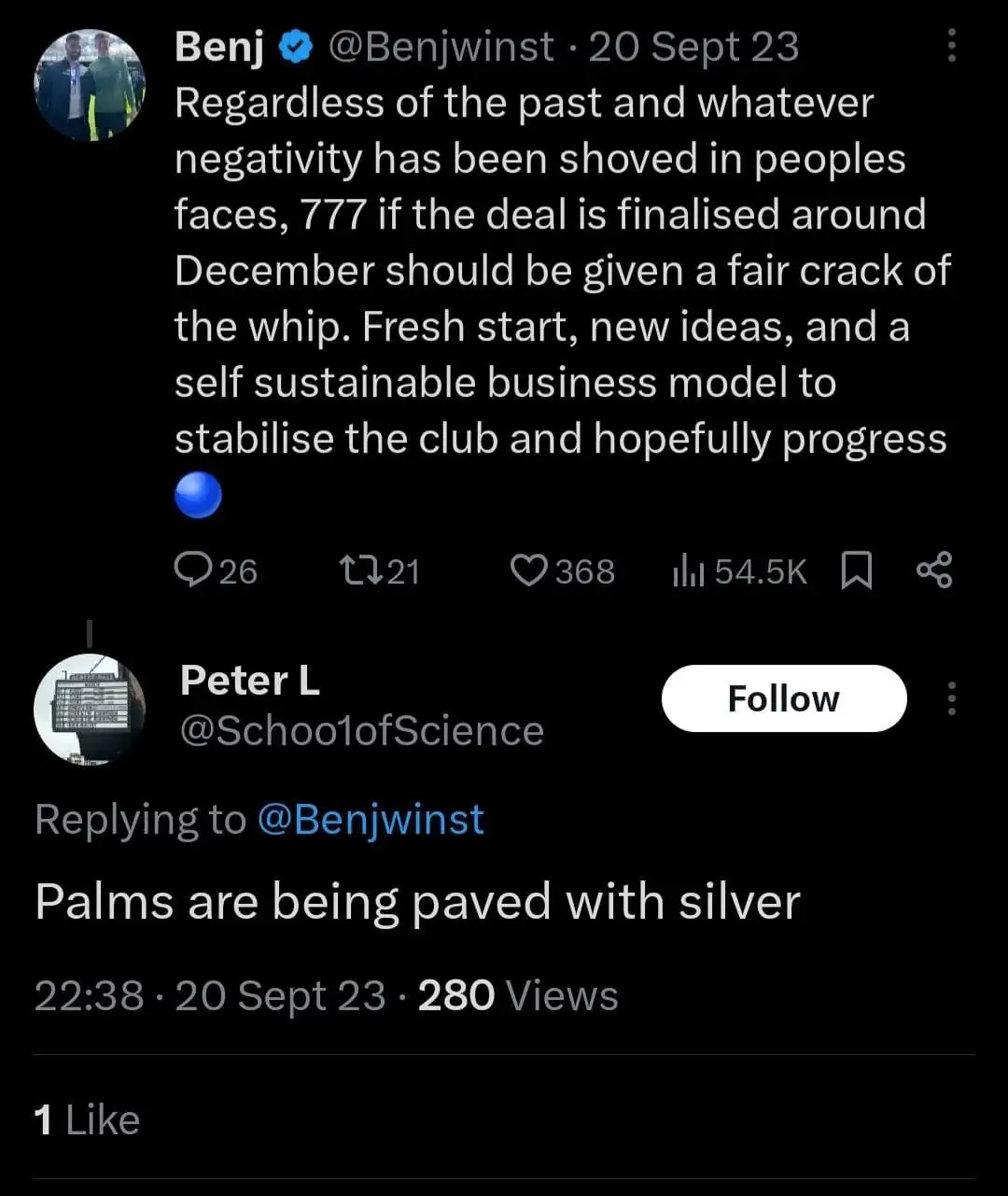Image resolution: width=1008 pixels, height=1196 pixels.
Task: Open more options for Peter L's reply
Action: point(951,698)
